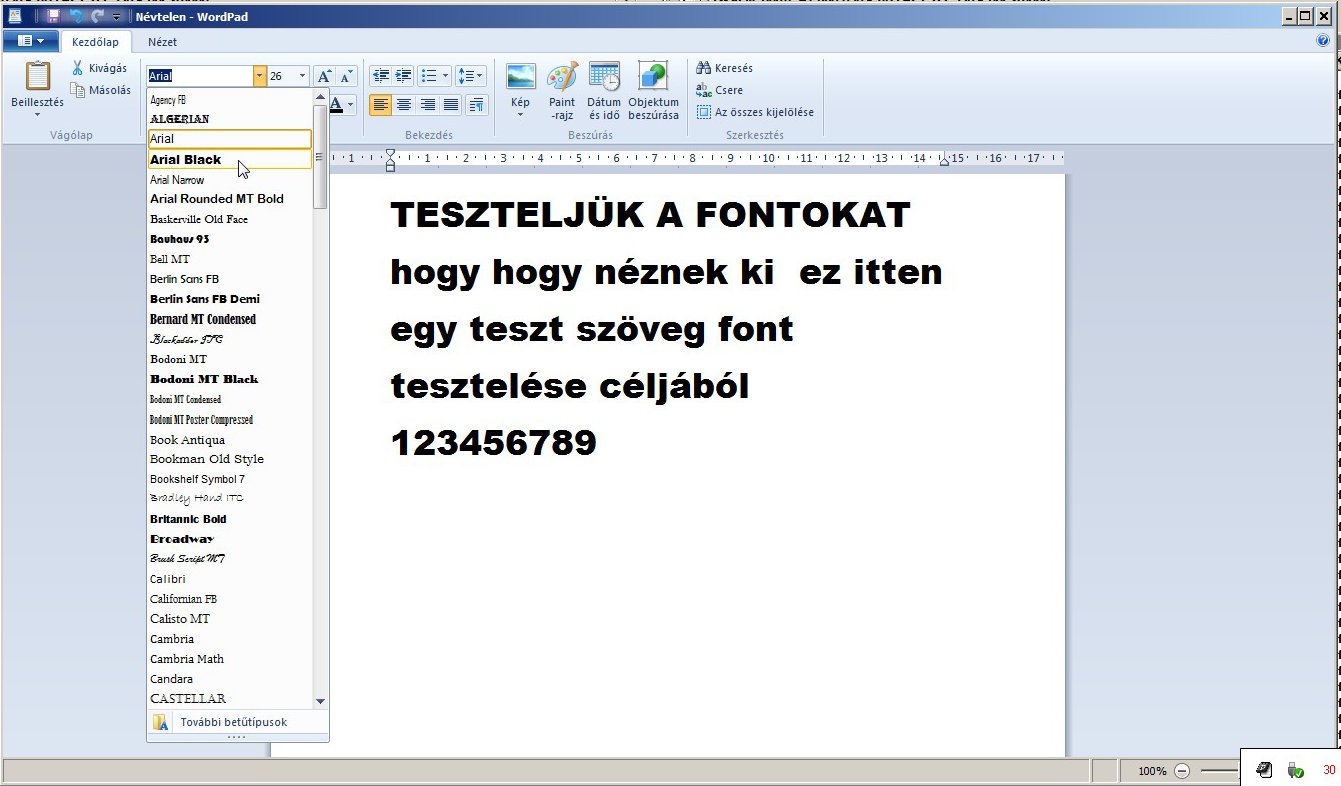The height and width of the screenshot is (786, 1341).
Task: Open the WordPad file menu button
Action: click(30, 41)
